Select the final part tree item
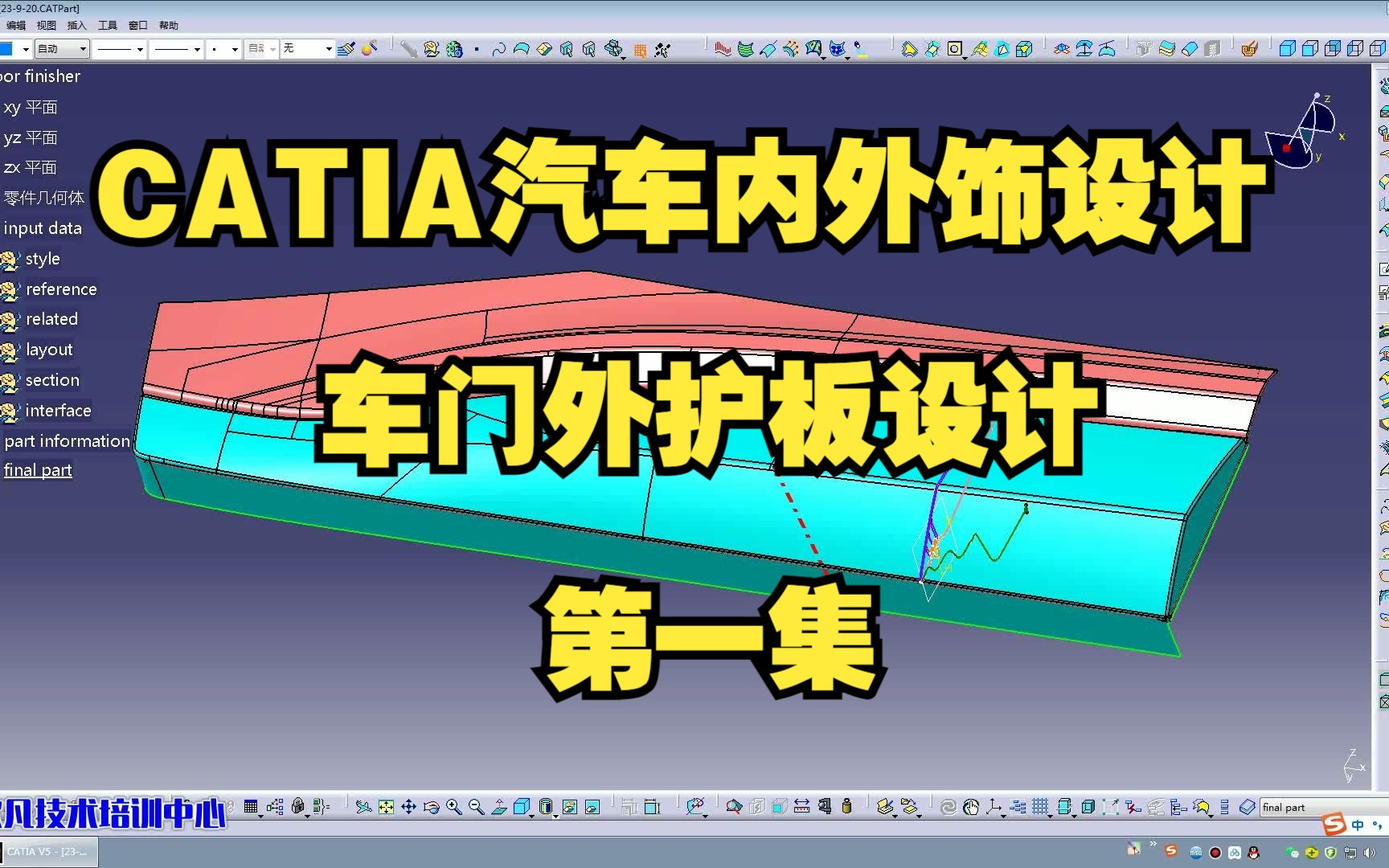This screenshot has height=868, width=1389. coord(38,469)
